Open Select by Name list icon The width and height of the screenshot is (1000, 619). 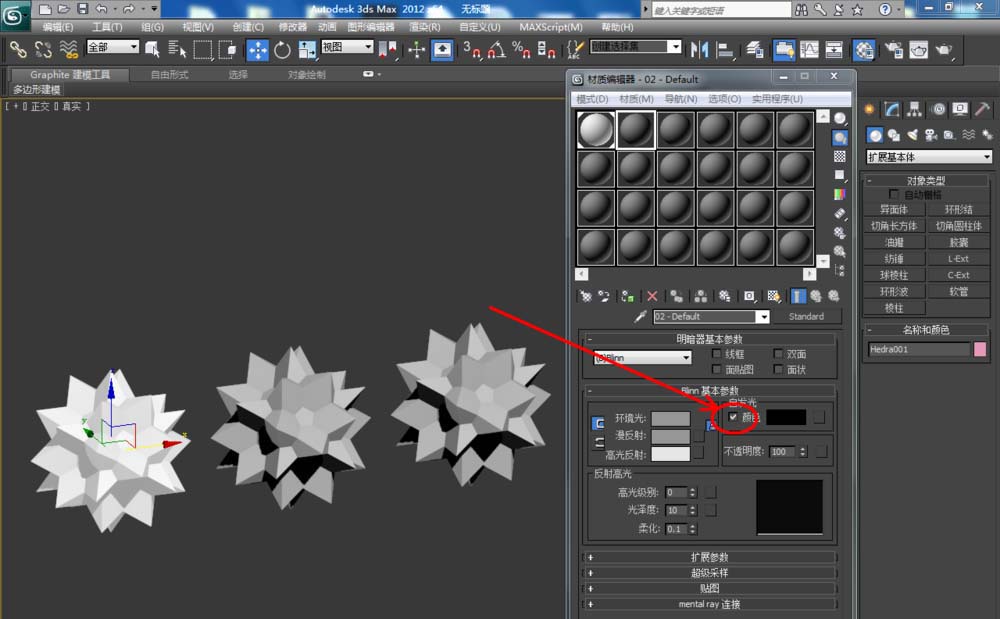tap(177, 49)
